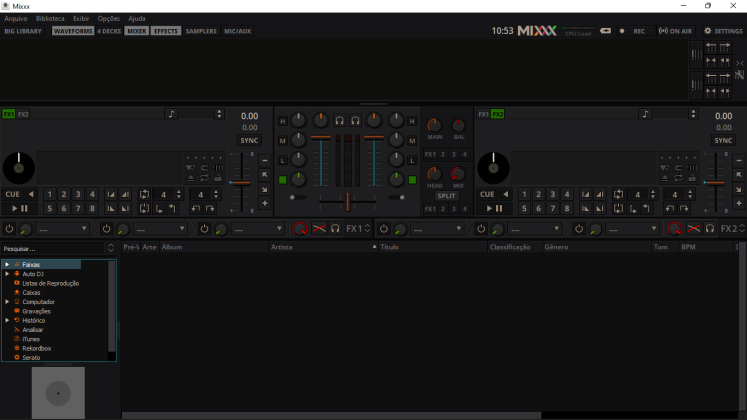
Task: Open the Biblioteca menu
Action: point(50,19)
